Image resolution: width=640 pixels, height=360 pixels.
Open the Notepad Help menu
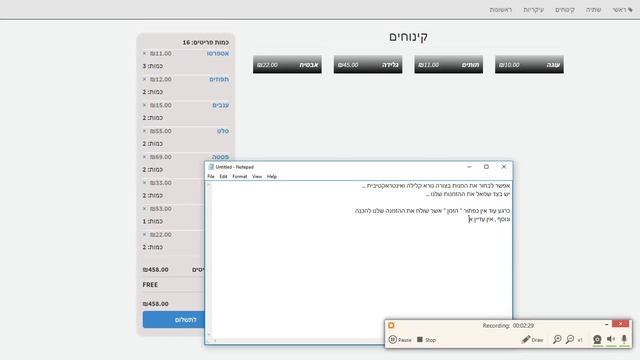click(x=272, y=176)
